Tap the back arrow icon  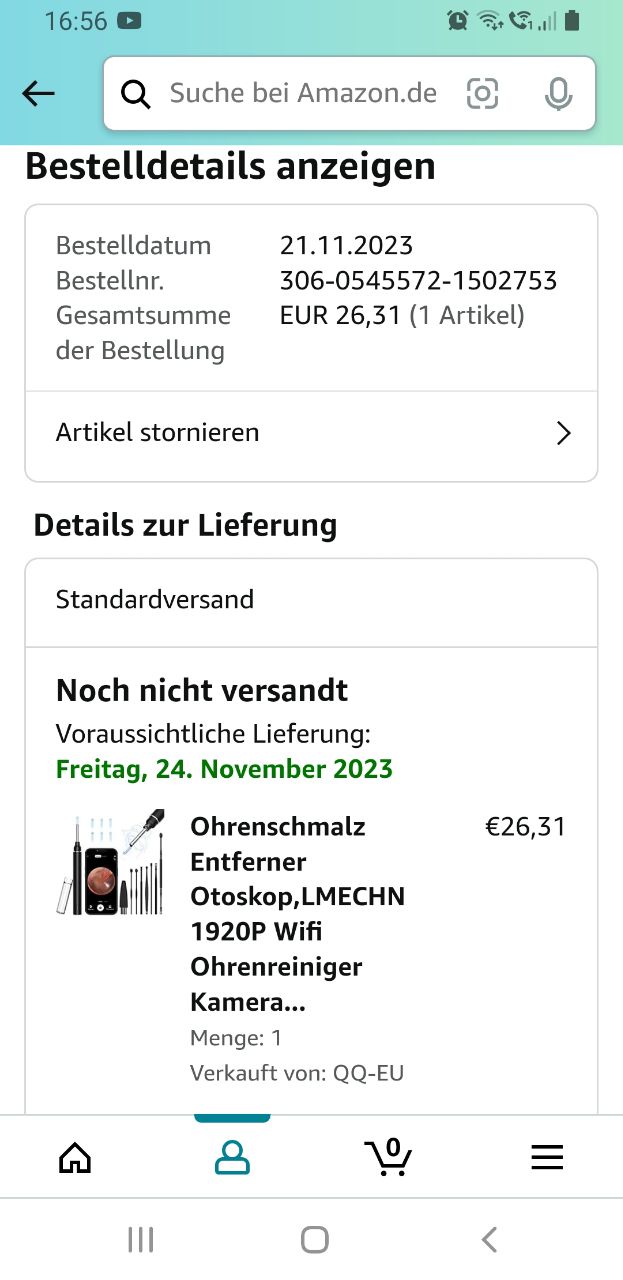(x=38, y=94)
